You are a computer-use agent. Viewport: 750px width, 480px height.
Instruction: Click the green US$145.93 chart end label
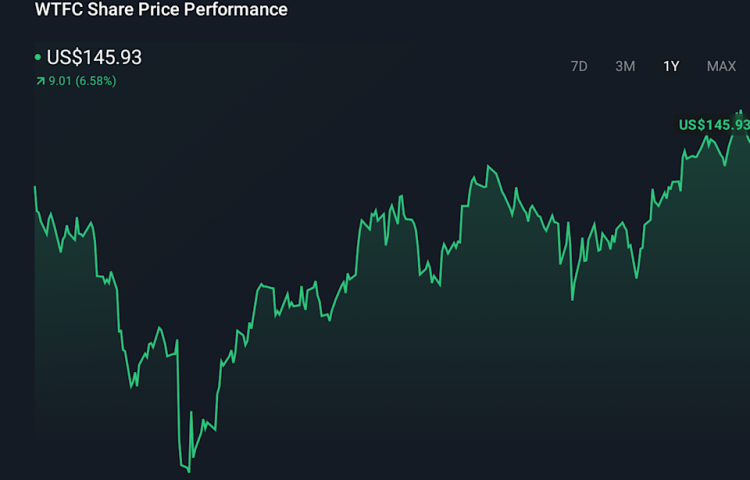pyautogui.click(x=713, y=125)
